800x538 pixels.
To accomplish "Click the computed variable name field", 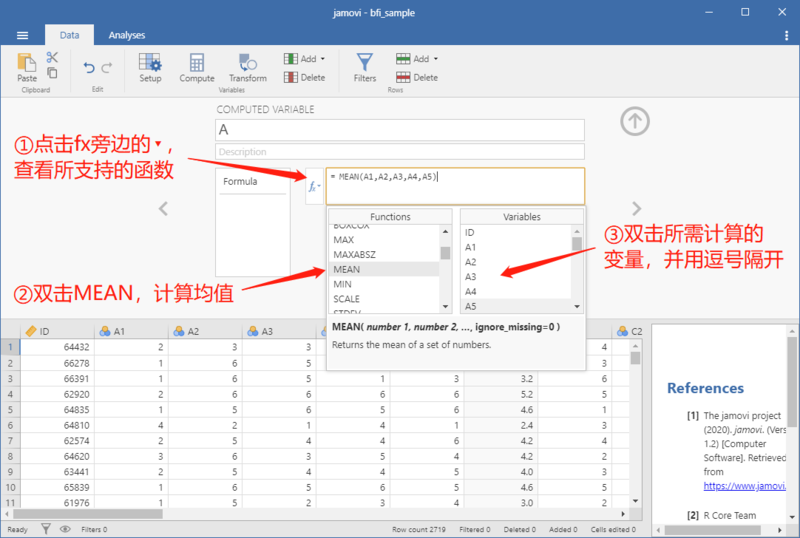I will coord(399,130).
